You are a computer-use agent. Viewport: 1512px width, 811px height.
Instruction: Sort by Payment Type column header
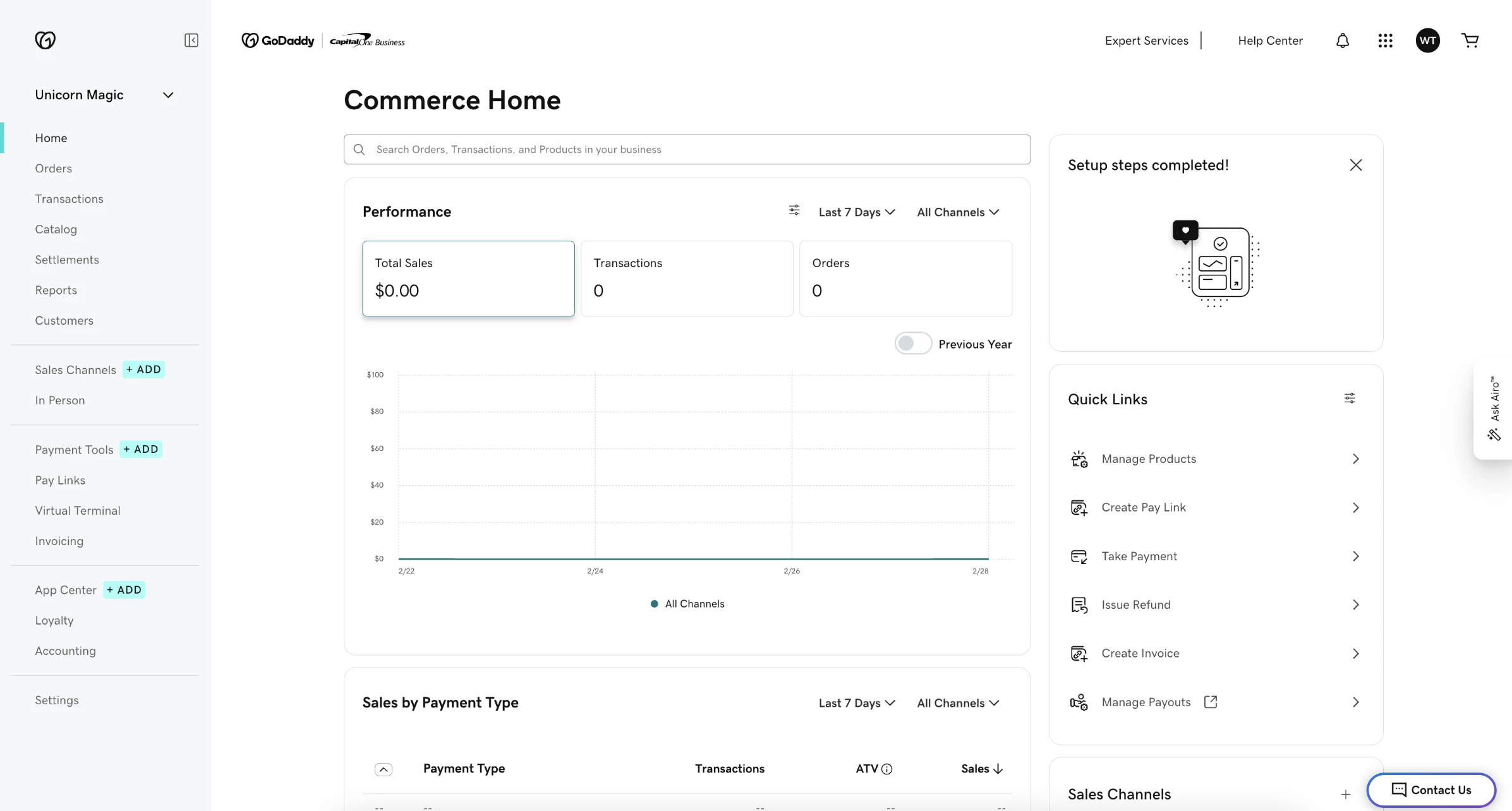[464, 769]
